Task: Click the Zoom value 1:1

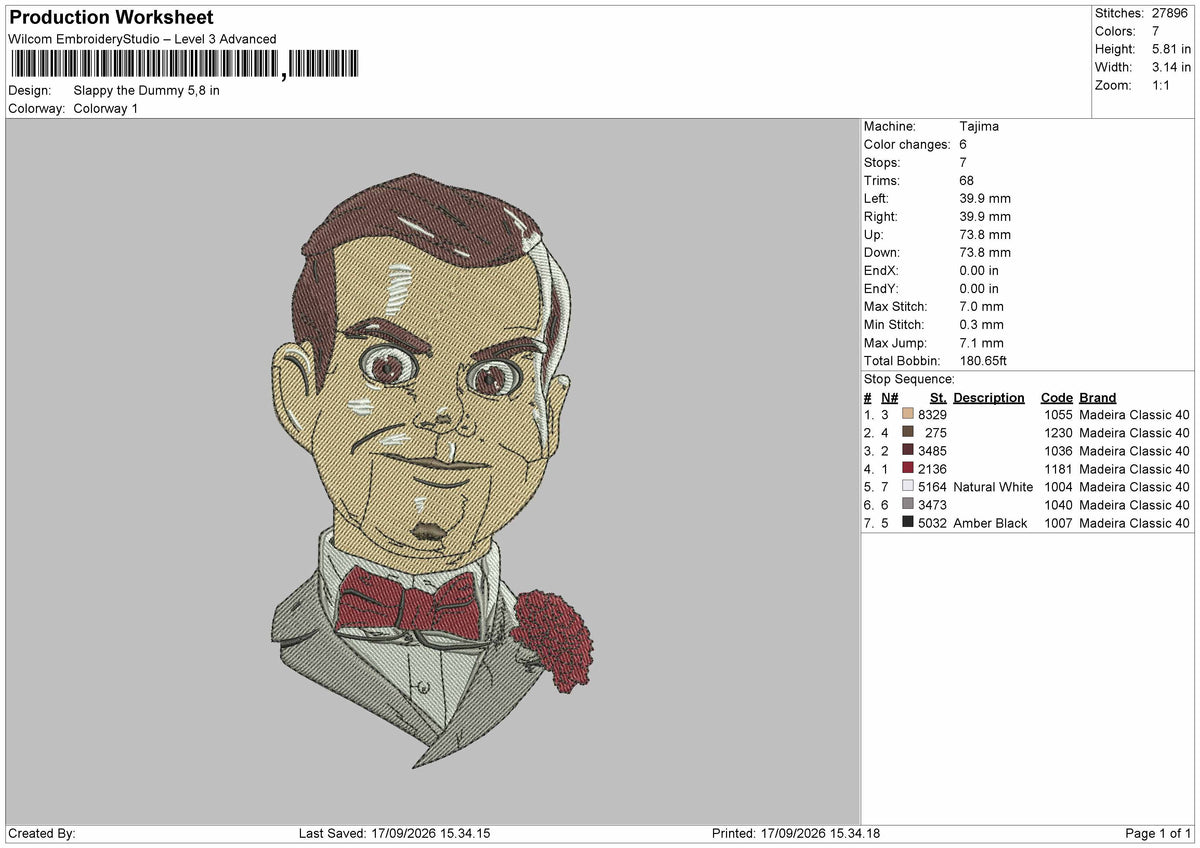Action: [1162, 85]
